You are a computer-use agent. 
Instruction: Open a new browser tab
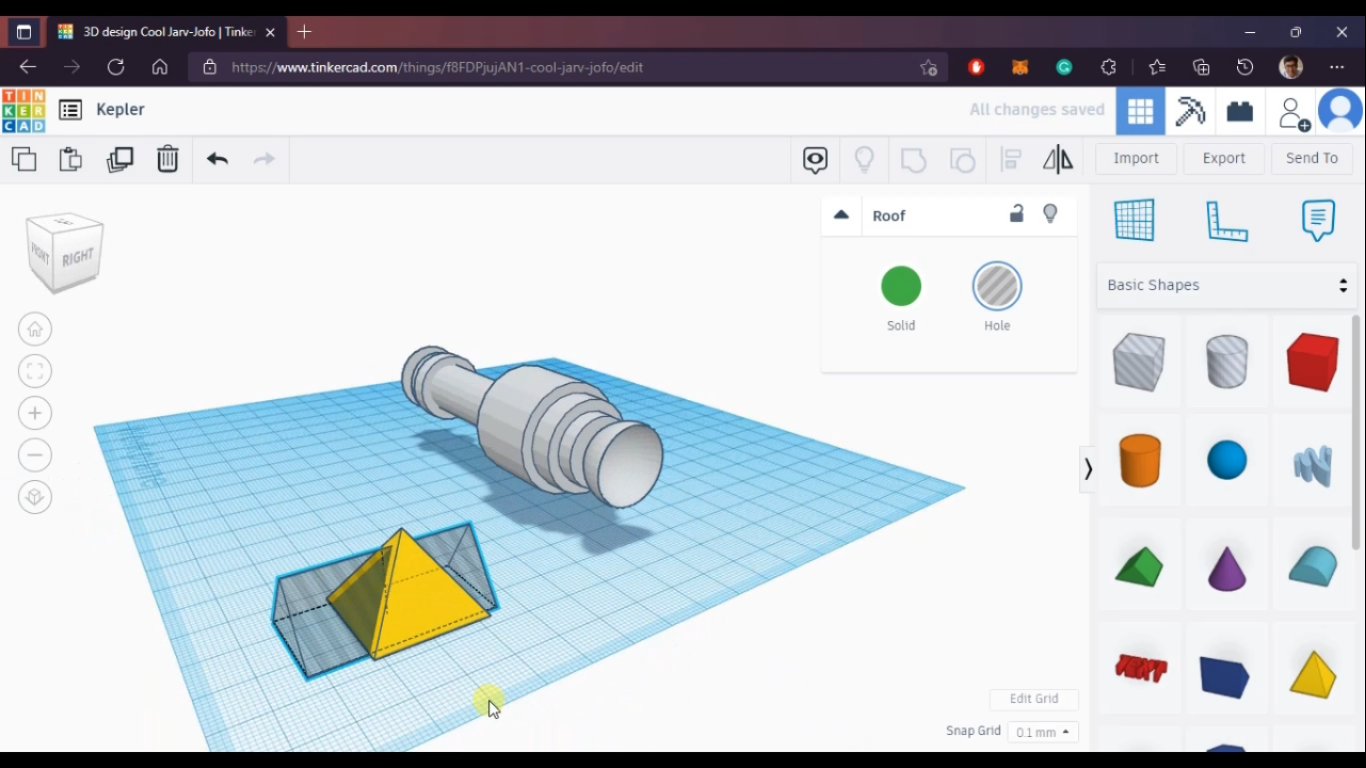(x=305, y=32)
